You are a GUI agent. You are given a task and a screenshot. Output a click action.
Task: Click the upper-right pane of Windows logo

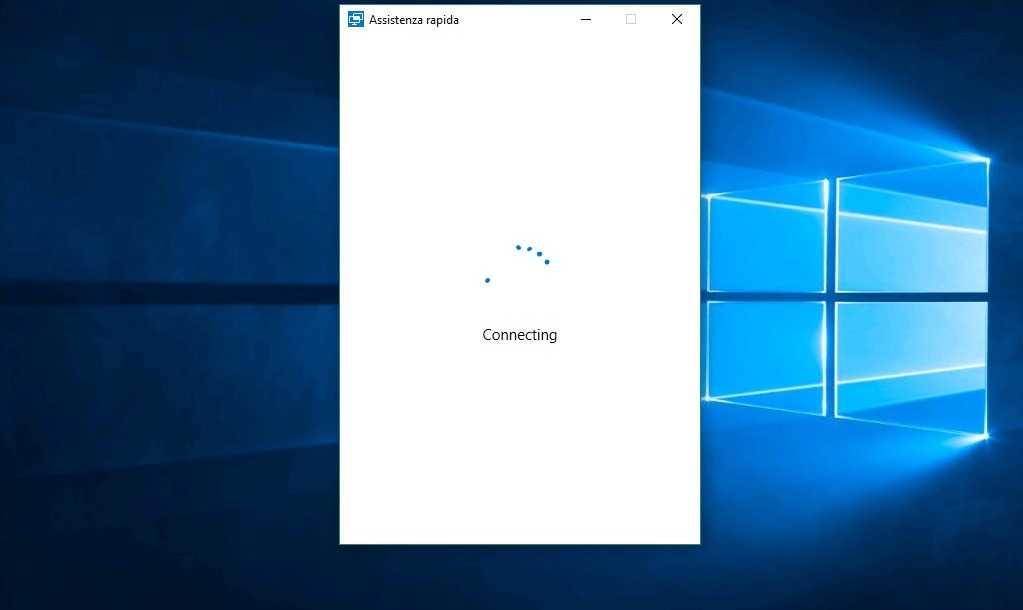pos(911,228)
